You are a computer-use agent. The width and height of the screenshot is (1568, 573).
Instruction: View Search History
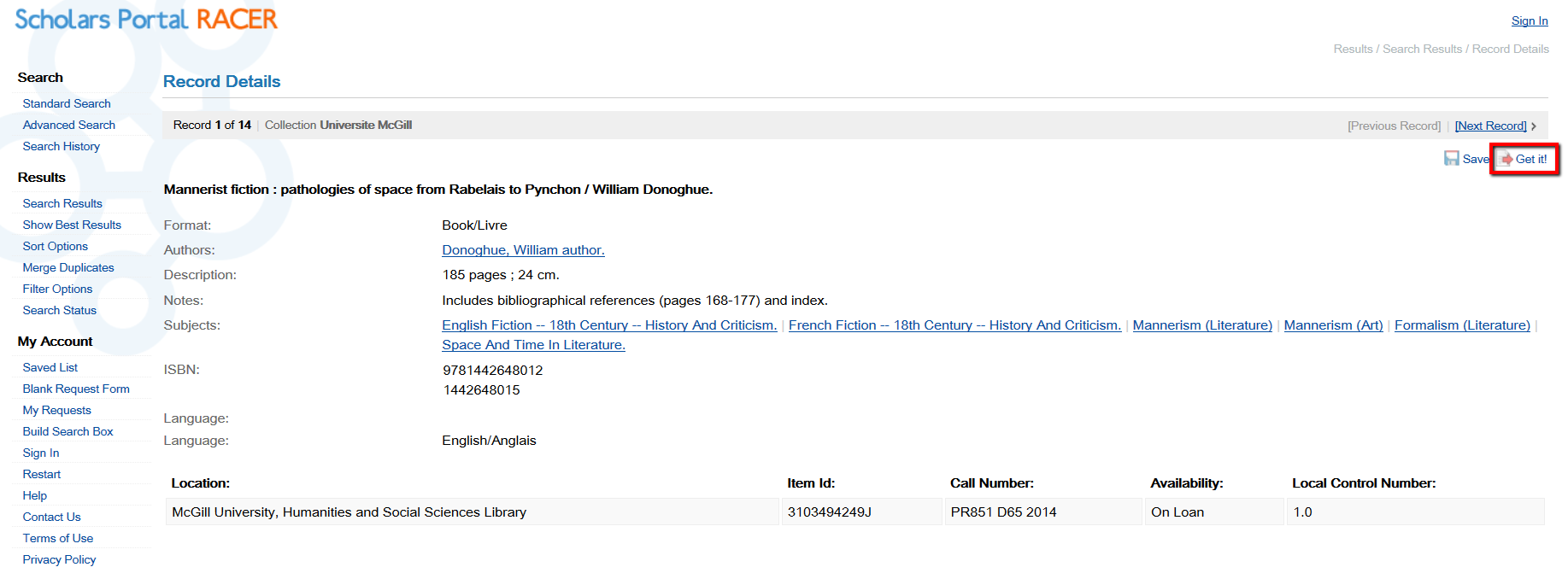click(x=62, y=146)
